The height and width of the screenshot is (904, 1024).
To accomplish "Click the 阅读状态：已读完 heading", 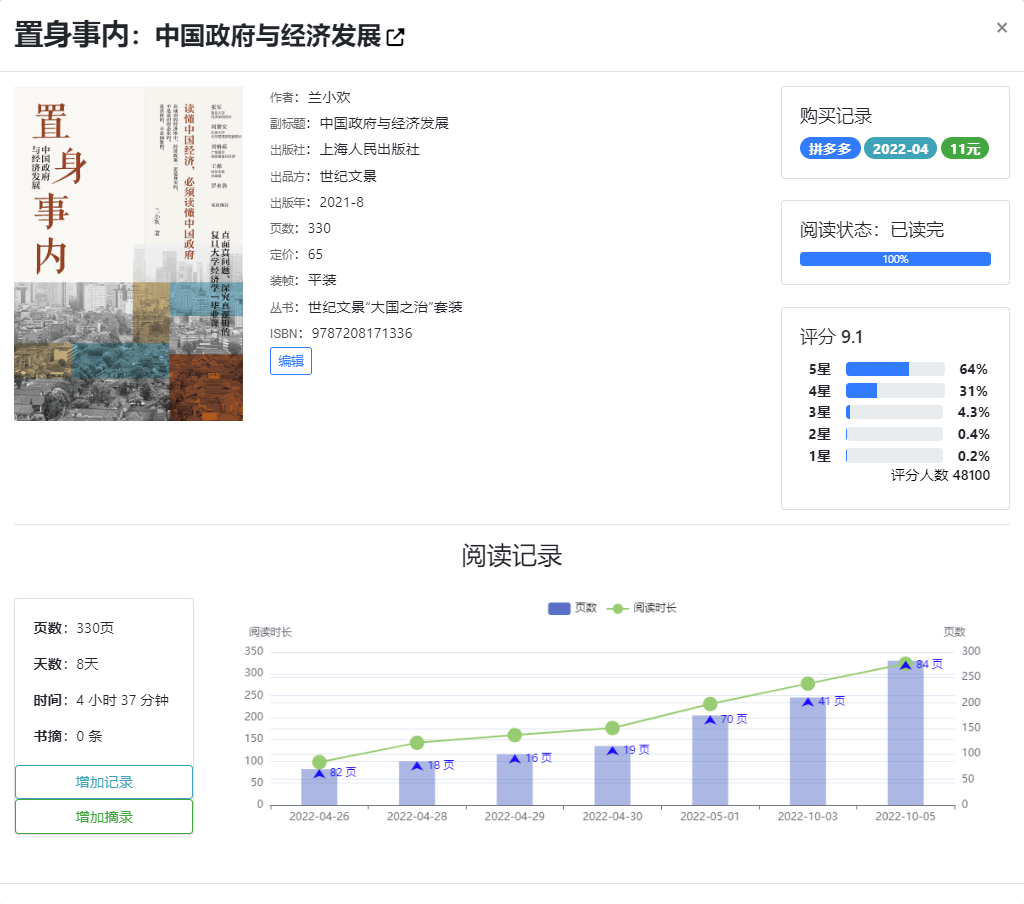I will [872, 230].
